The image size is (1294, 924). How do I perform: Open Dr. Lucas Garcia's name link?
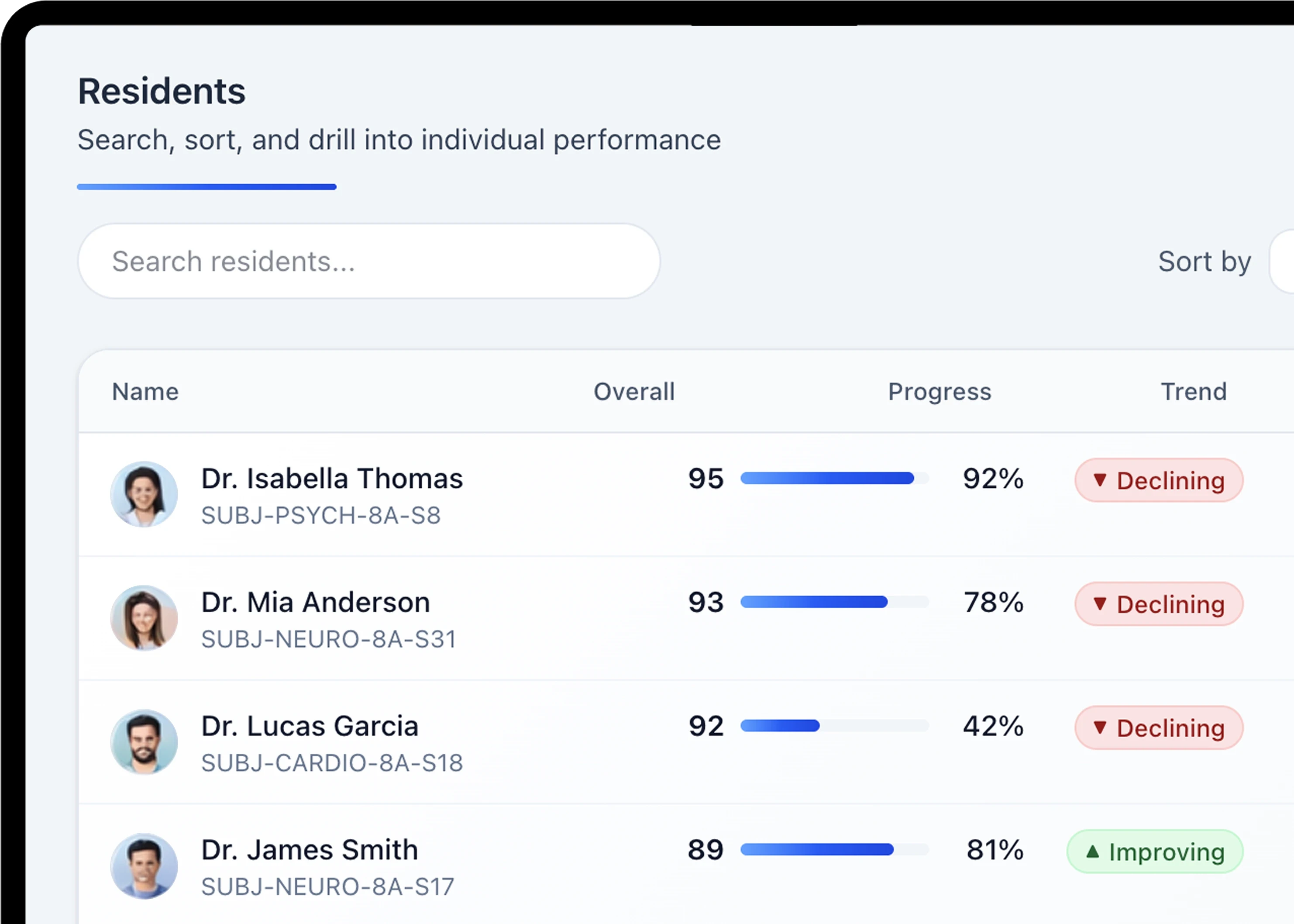pyautogui.click(x=310, y=726)
